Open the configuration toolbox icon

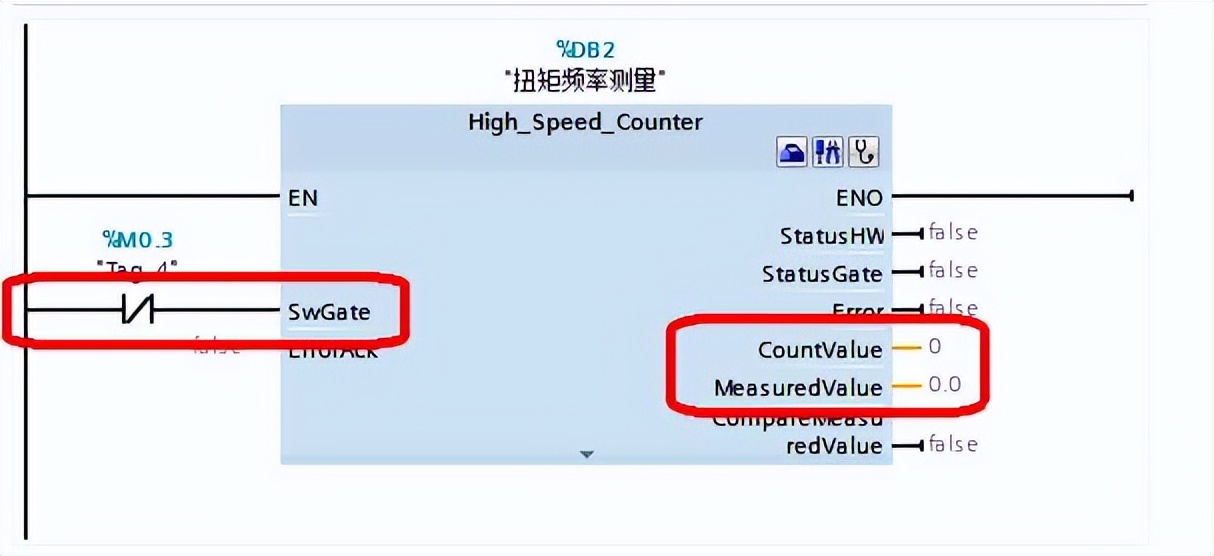click(792, 153)
